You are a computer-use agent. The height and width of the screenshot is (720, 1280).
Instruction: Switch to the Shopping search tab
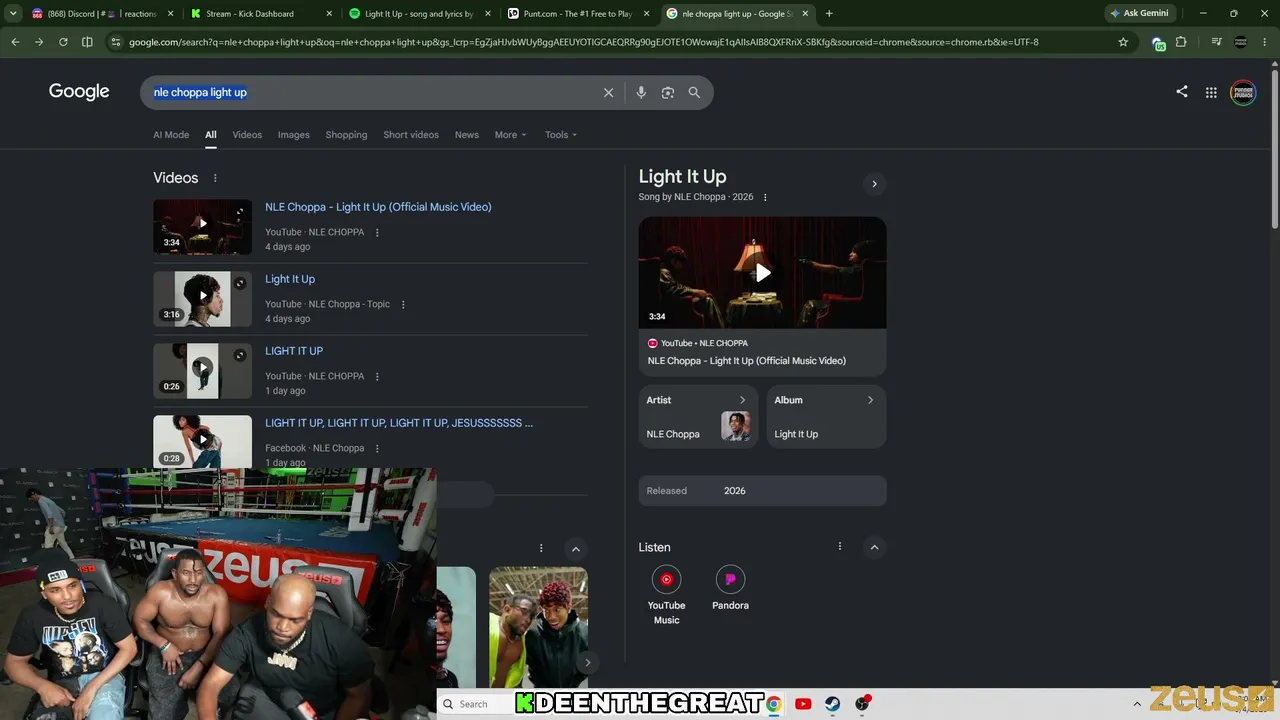[x=346, y=135]
